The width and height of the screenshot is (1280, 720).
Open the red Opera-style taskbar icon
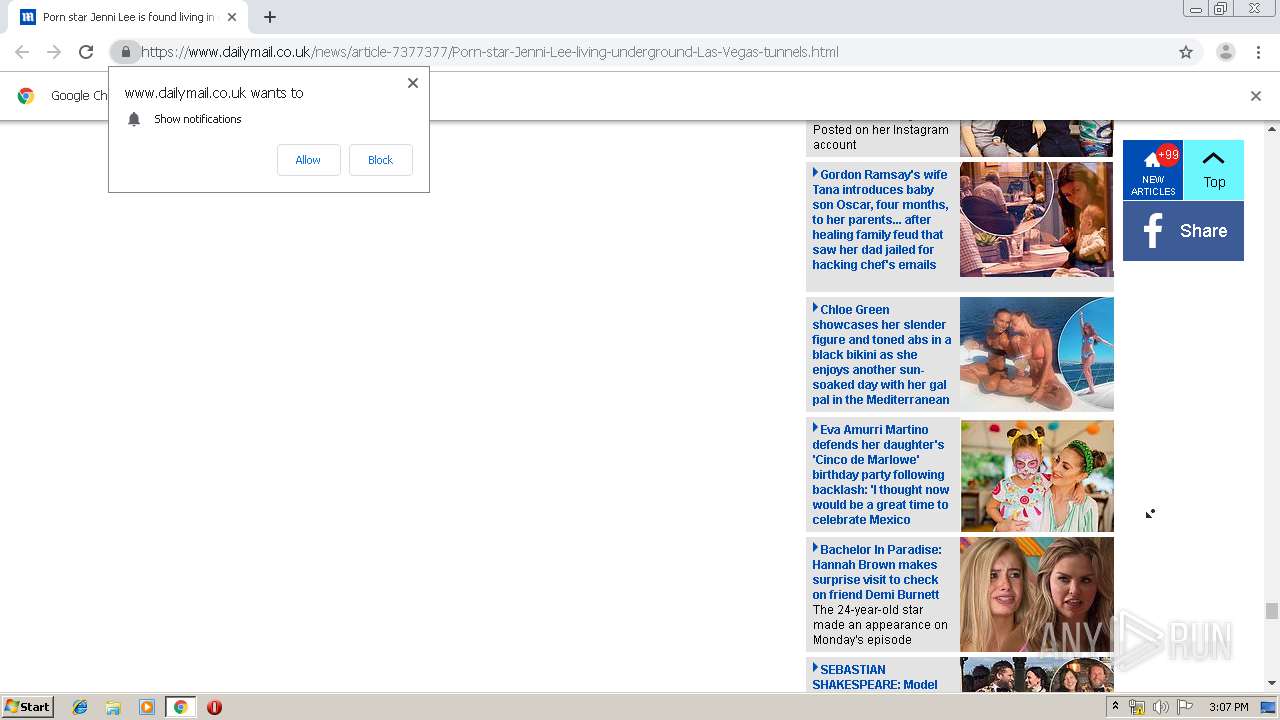[214, 707]
